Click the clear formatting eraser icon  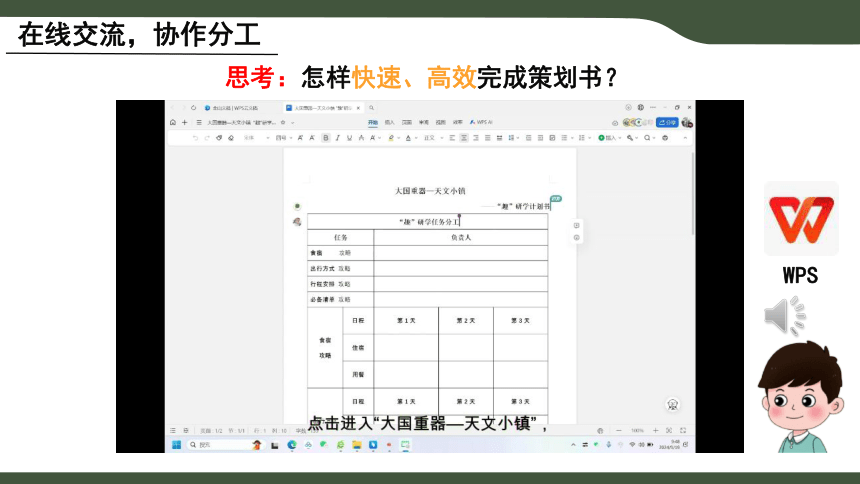[231, 138]
